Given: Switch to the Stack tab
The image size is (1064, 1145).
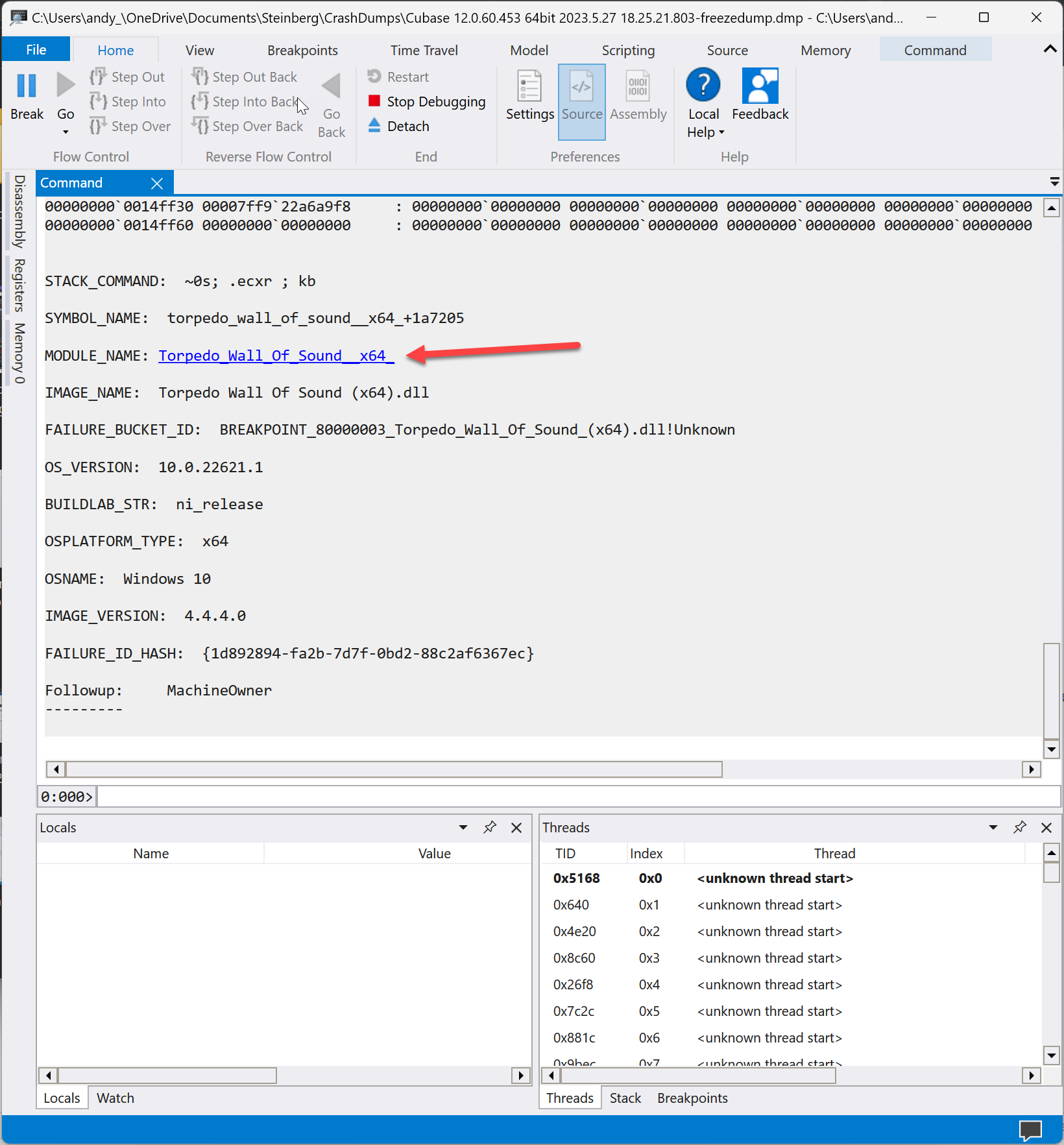Looking at the screenshot, I should click(x=625, y=1098).
